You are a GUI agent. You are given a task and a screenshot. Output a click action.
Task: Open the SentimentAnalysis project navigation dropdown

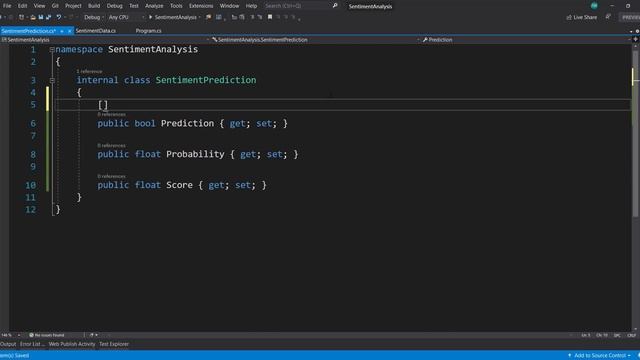(105, 40)
